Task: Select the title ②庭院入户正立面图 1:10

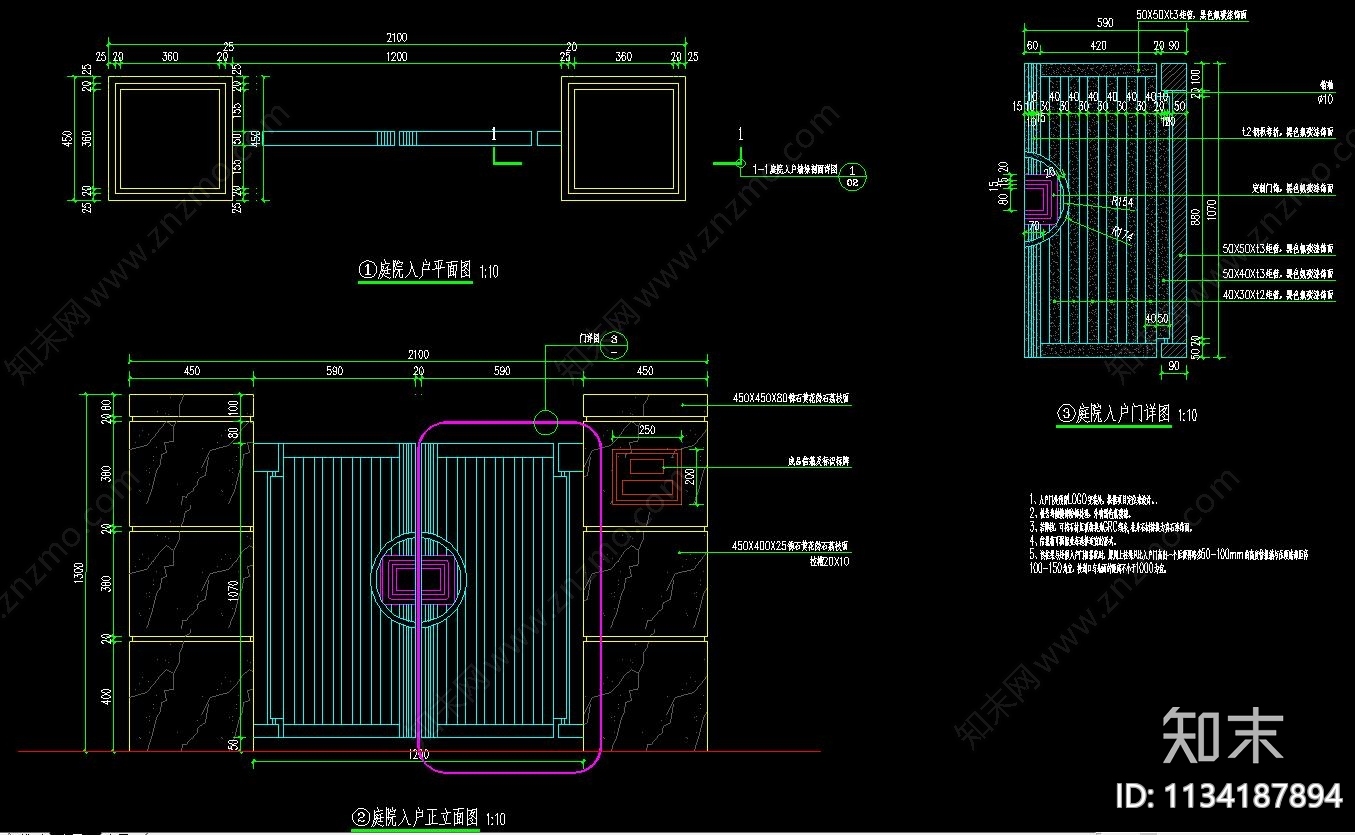Action: tap(428, 817)
